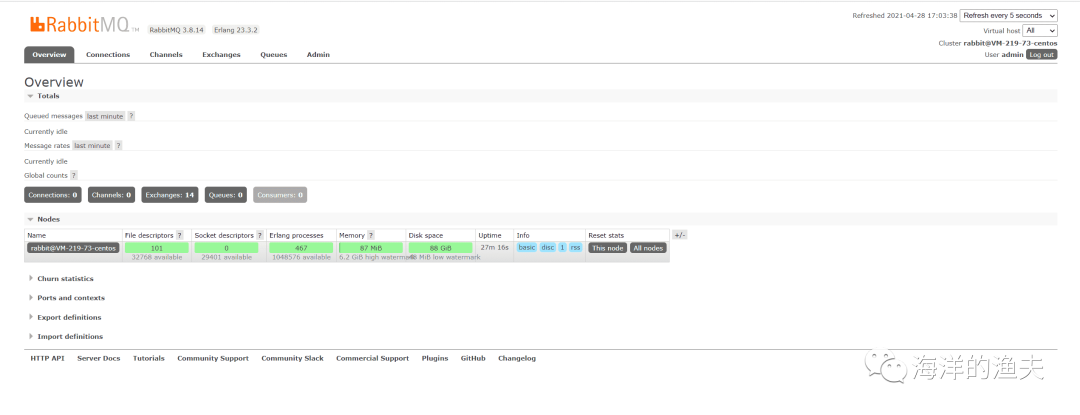
Task: Click the disc info tag
Action: pyautogui.click(x=548, y=248)
